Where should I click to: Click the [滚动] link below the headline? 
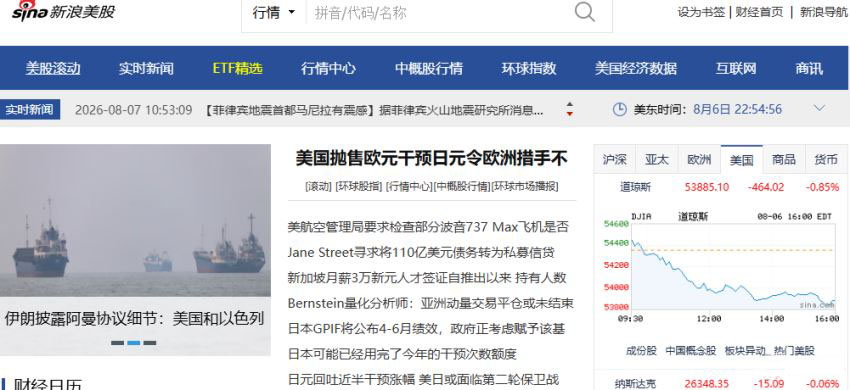pos(318,187)
